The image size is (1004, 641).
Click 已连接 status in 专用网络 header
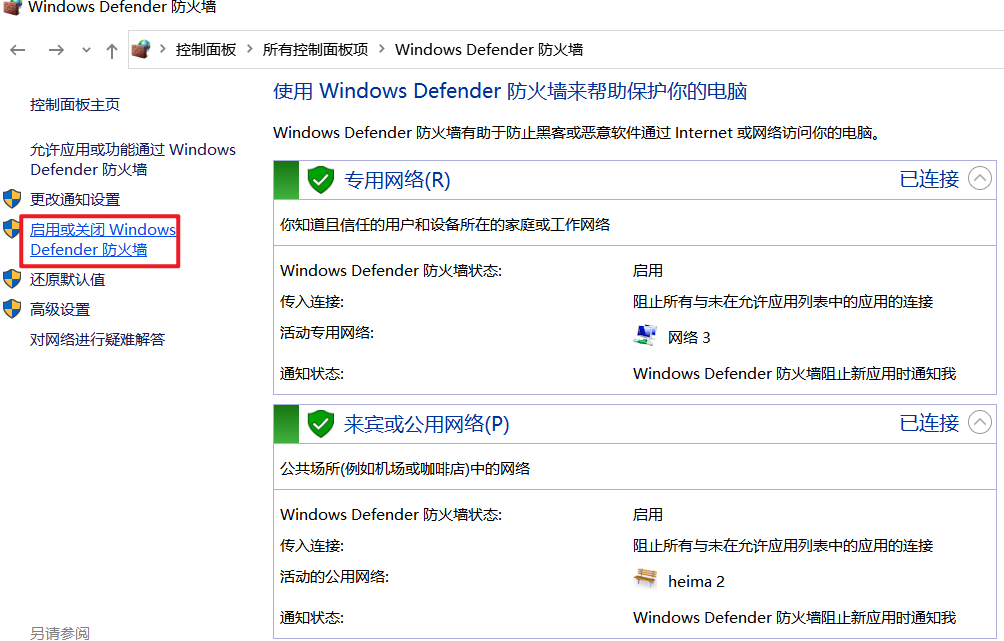[929, 179]
